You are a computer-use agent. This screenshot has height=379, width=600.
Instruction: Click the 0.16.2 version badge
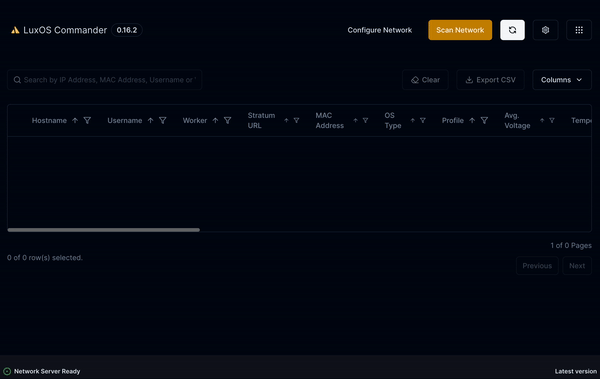[x=127, y=30]
